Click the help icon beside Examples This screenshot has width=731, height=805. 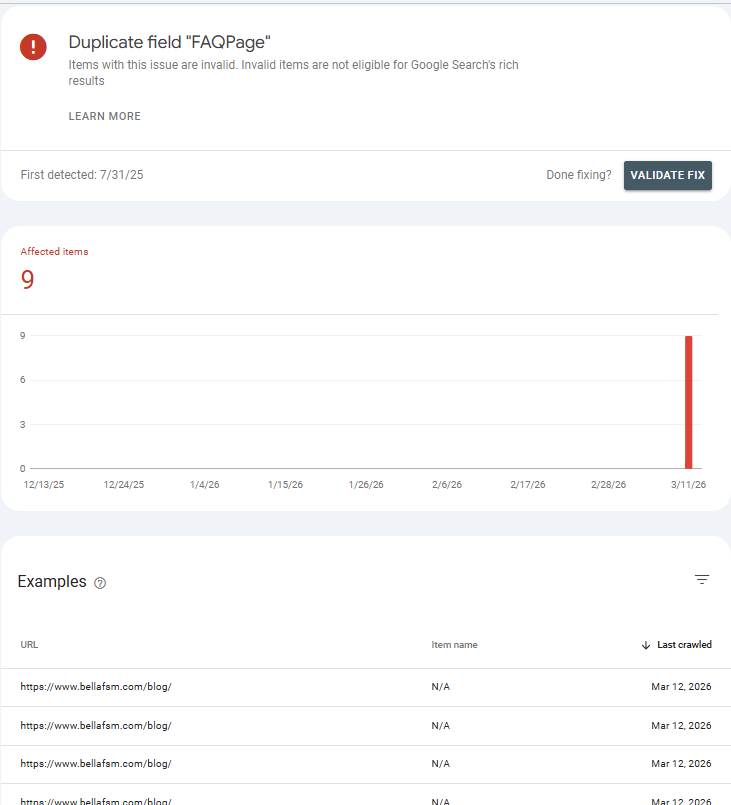(100, 583)
